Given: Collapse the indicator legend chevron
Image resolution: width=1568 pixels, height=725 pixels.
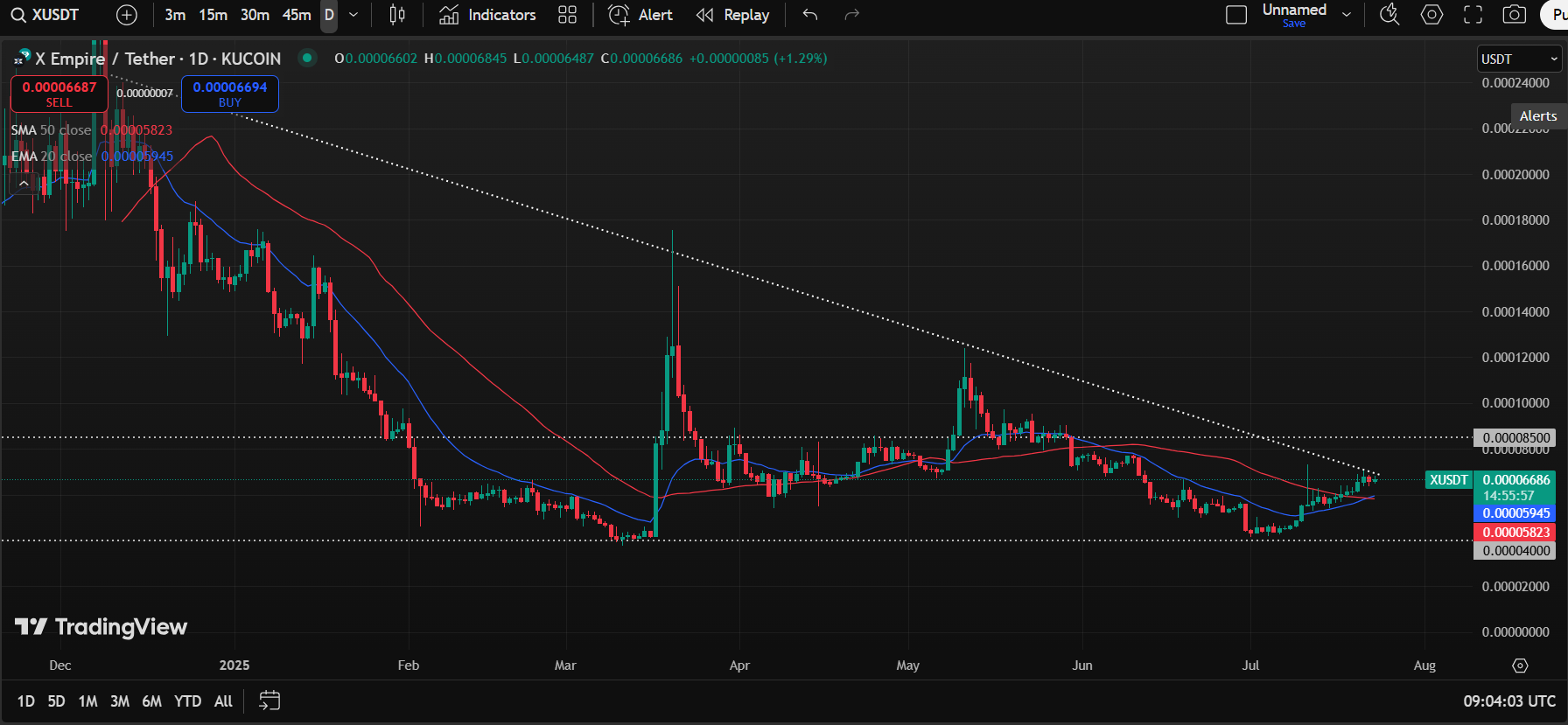Looking at the screenshot, I should 24,184.
